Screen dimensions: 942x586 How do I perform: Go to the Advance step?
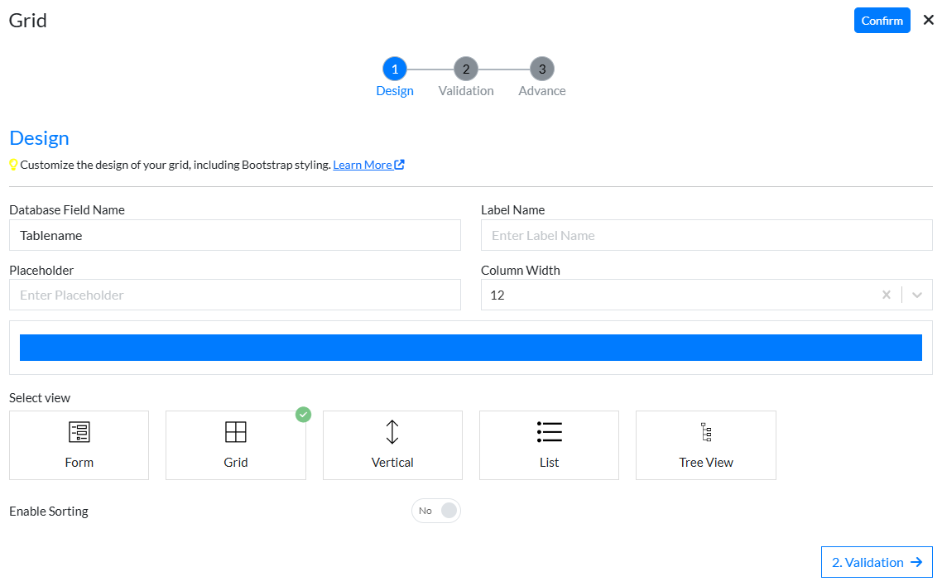(541, 90)
